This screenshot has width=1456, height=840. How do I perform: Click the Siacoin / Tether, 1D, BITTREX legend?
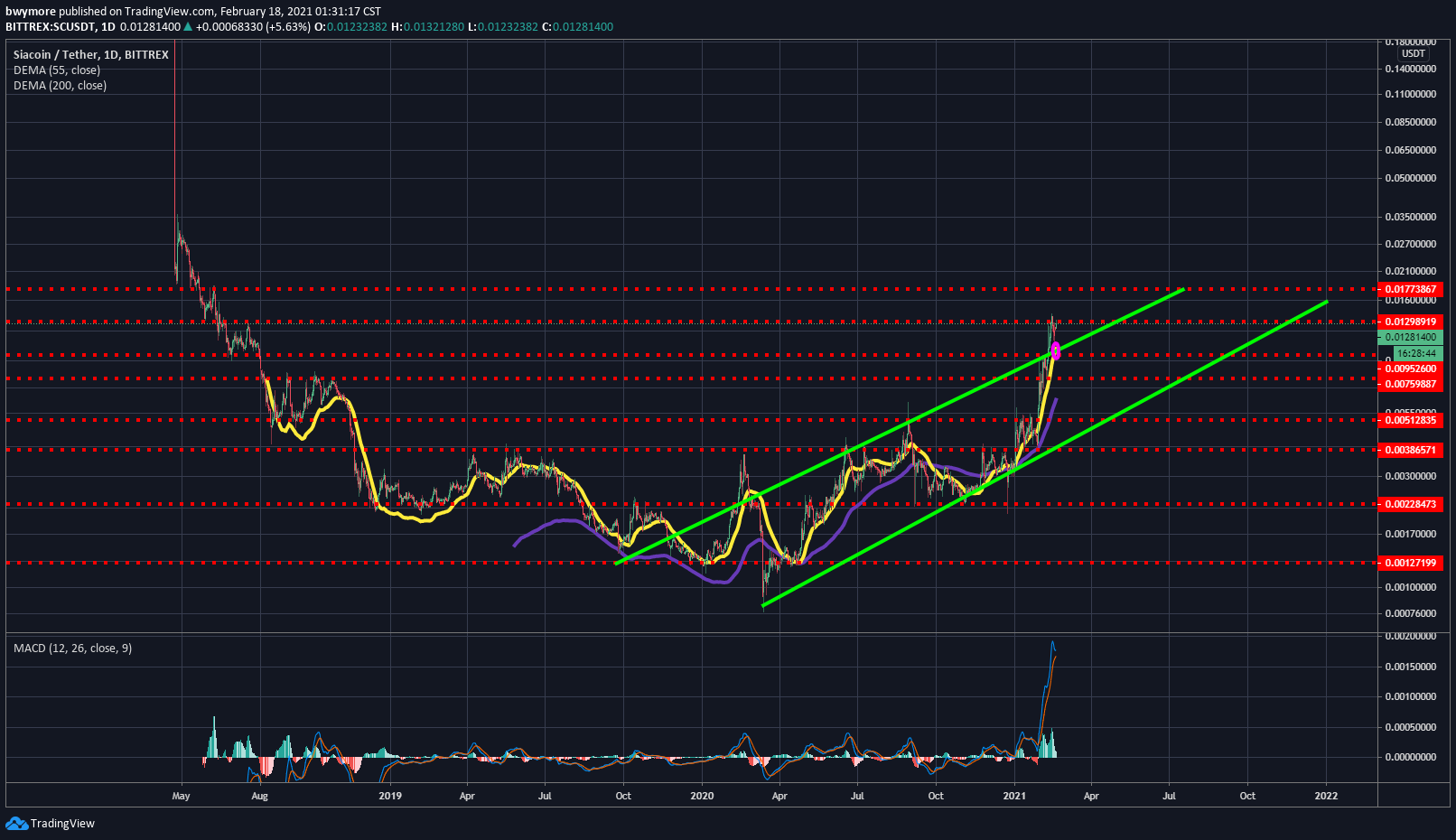click(x=90, y=55)
